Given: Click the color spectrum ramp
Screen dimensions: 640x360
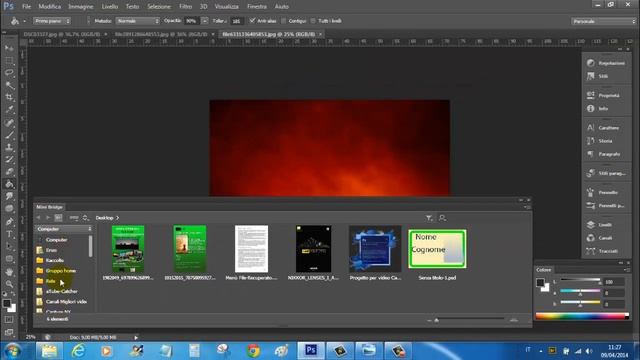Looking at the screenshot, I should pyautogui.click(x=582, y=316).
